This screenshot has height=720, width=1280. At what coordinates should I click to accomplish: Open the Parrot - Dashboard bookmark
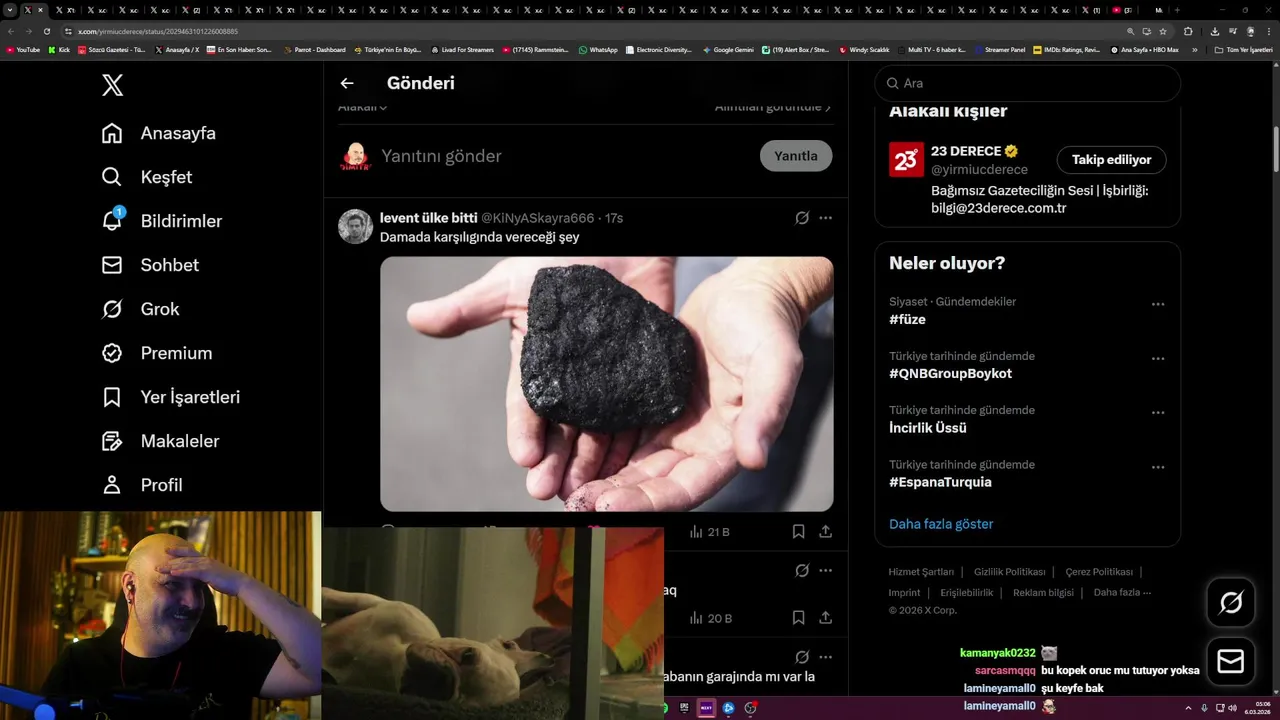click(315, 49)
